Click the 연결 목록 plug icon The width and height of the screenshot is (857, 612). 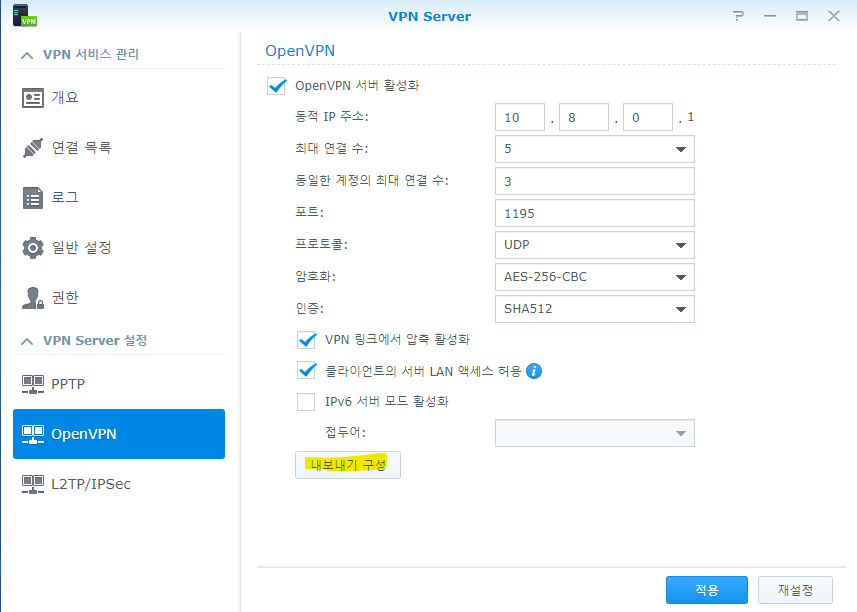click(33, 148)
